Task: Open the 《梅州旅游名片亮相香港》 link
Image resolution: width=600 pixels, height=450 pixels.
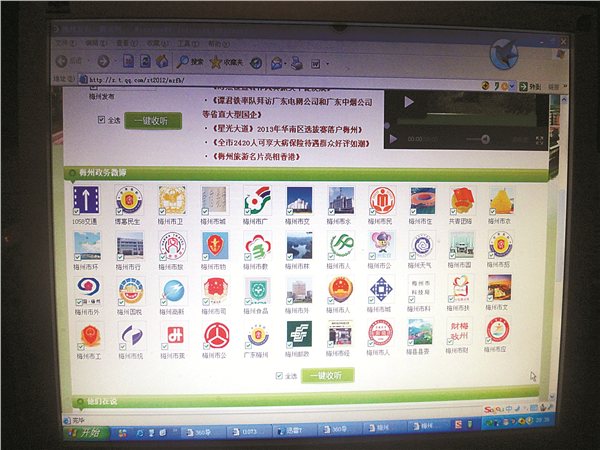Action: pyautogui.click(x=256, y=157)
